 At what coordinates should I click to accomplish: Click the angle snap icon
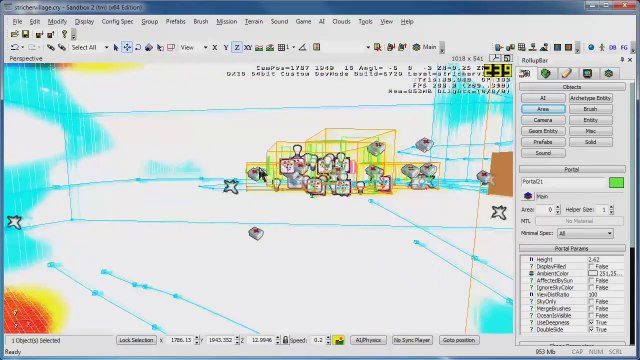tap(302, 48)
